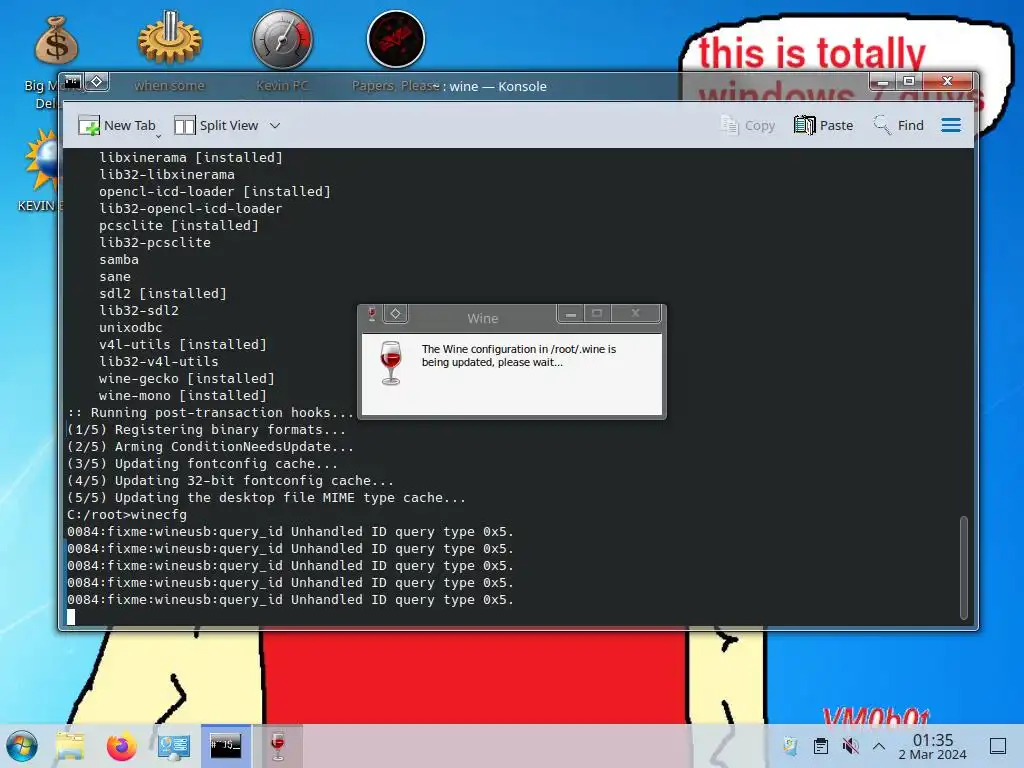Select the Wine taskbar entry
Image resolution: width=1024 pixels, height=768 pixels.
click(278, 746)
